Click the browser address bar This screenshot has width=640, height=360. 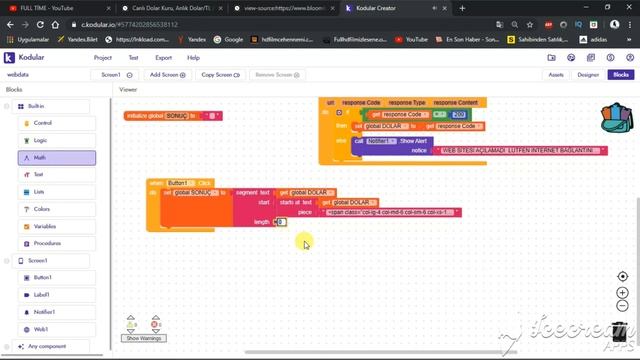coord(282,25)
